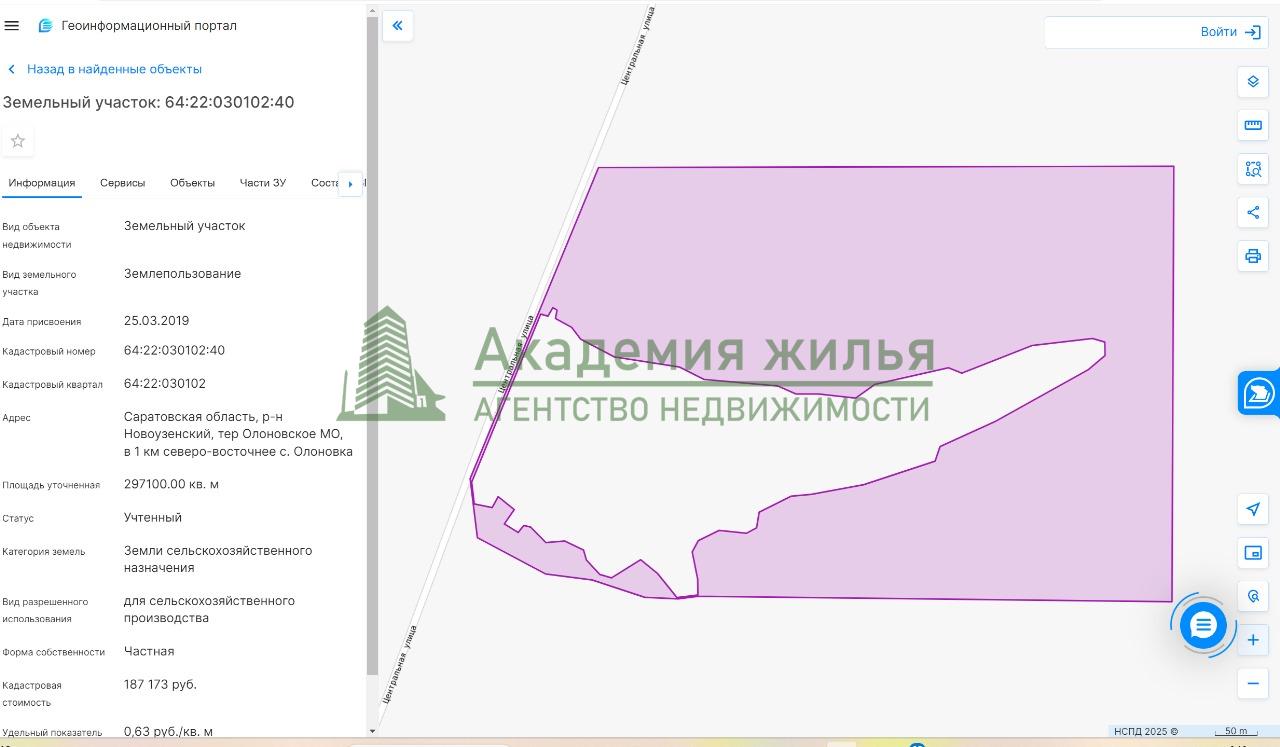Click the Землепользование value
The height and width of the screenshot is (747, 1280).
coord(182,274)
